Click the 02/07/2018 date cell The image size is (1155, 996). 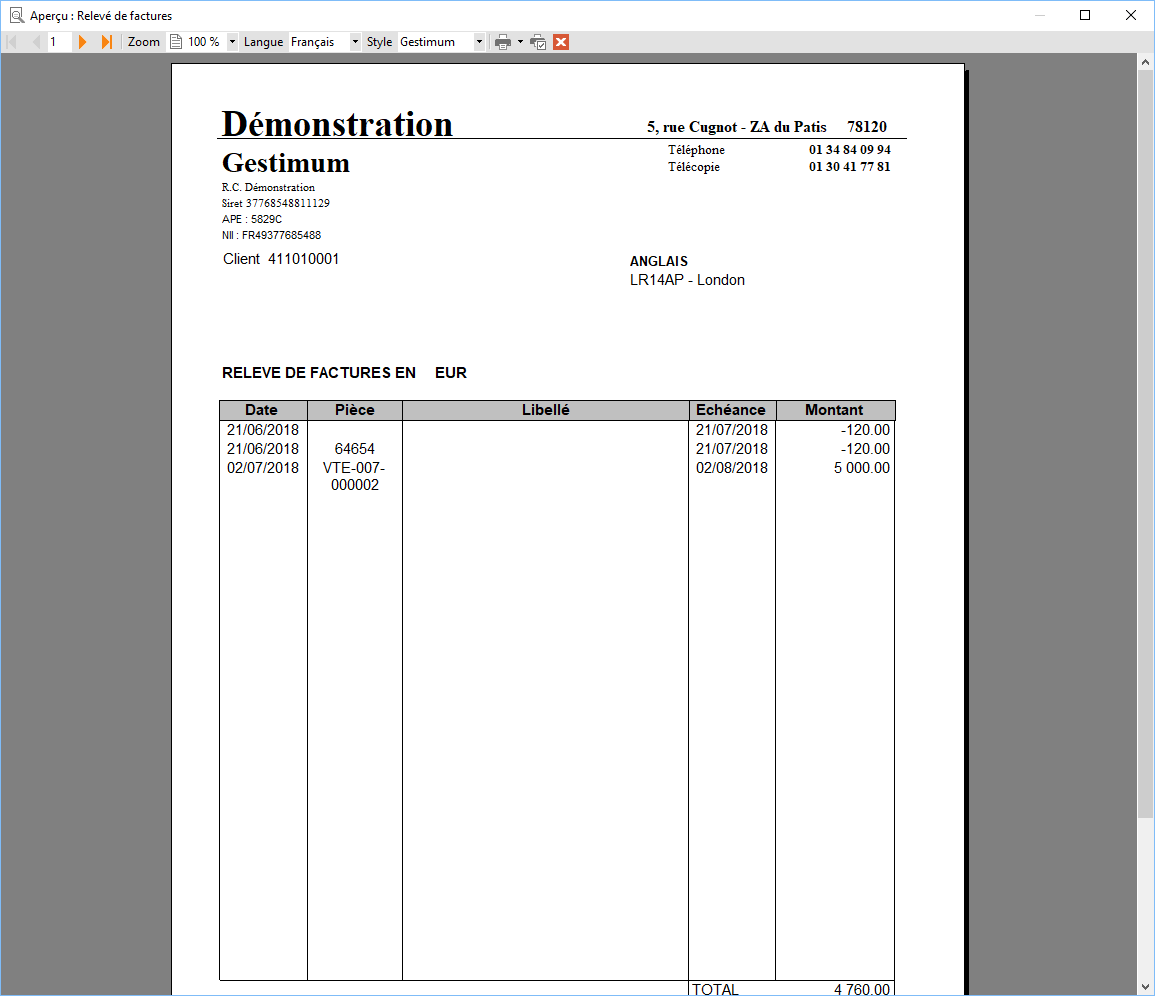[x=263, y=468]
